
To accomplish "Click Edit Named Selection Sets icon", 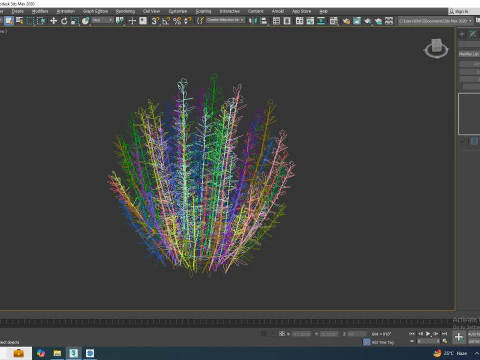I will pyautogui.click(x=200, y=21).
